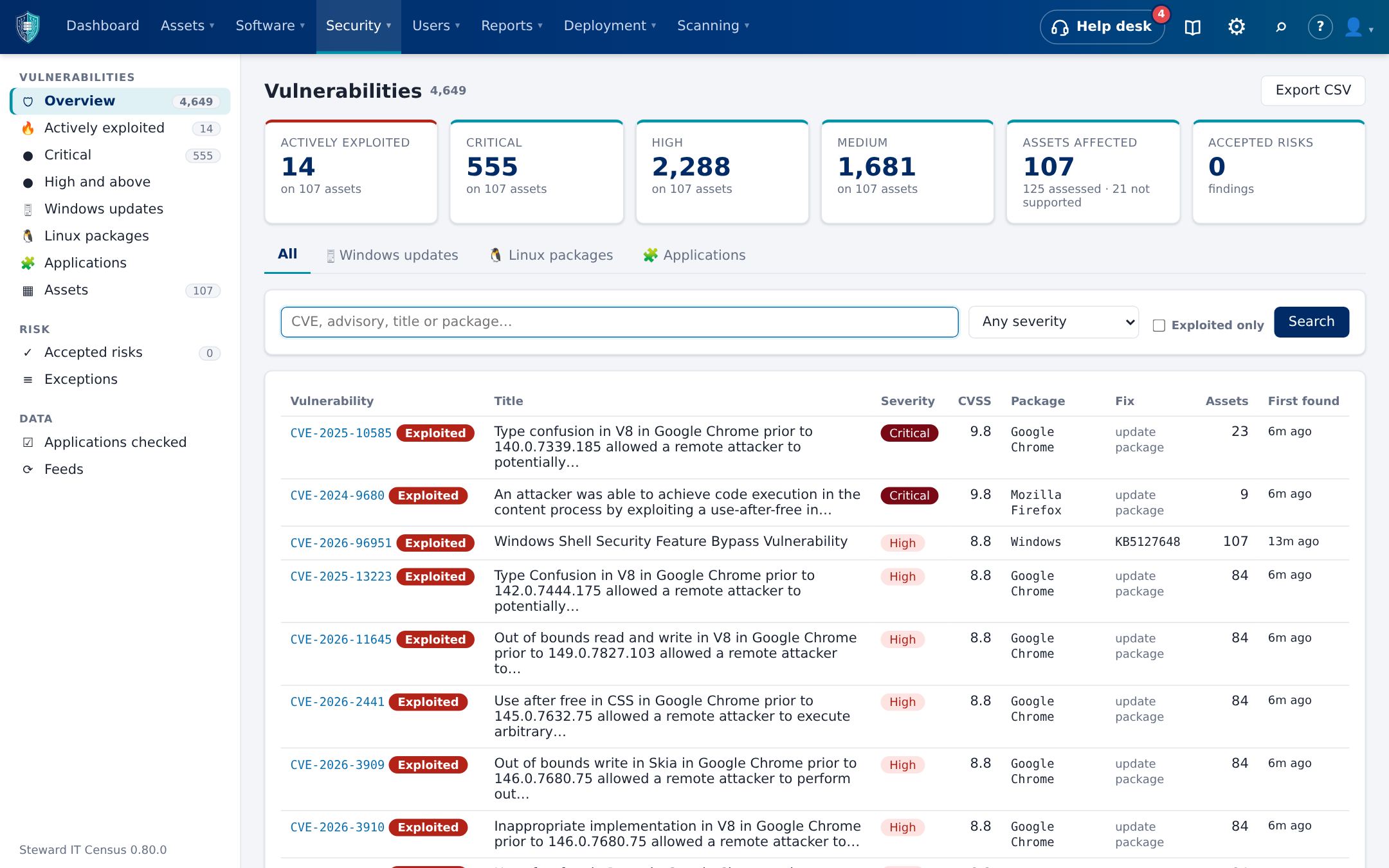Focus the CVE, advisory, title search field

619,321
